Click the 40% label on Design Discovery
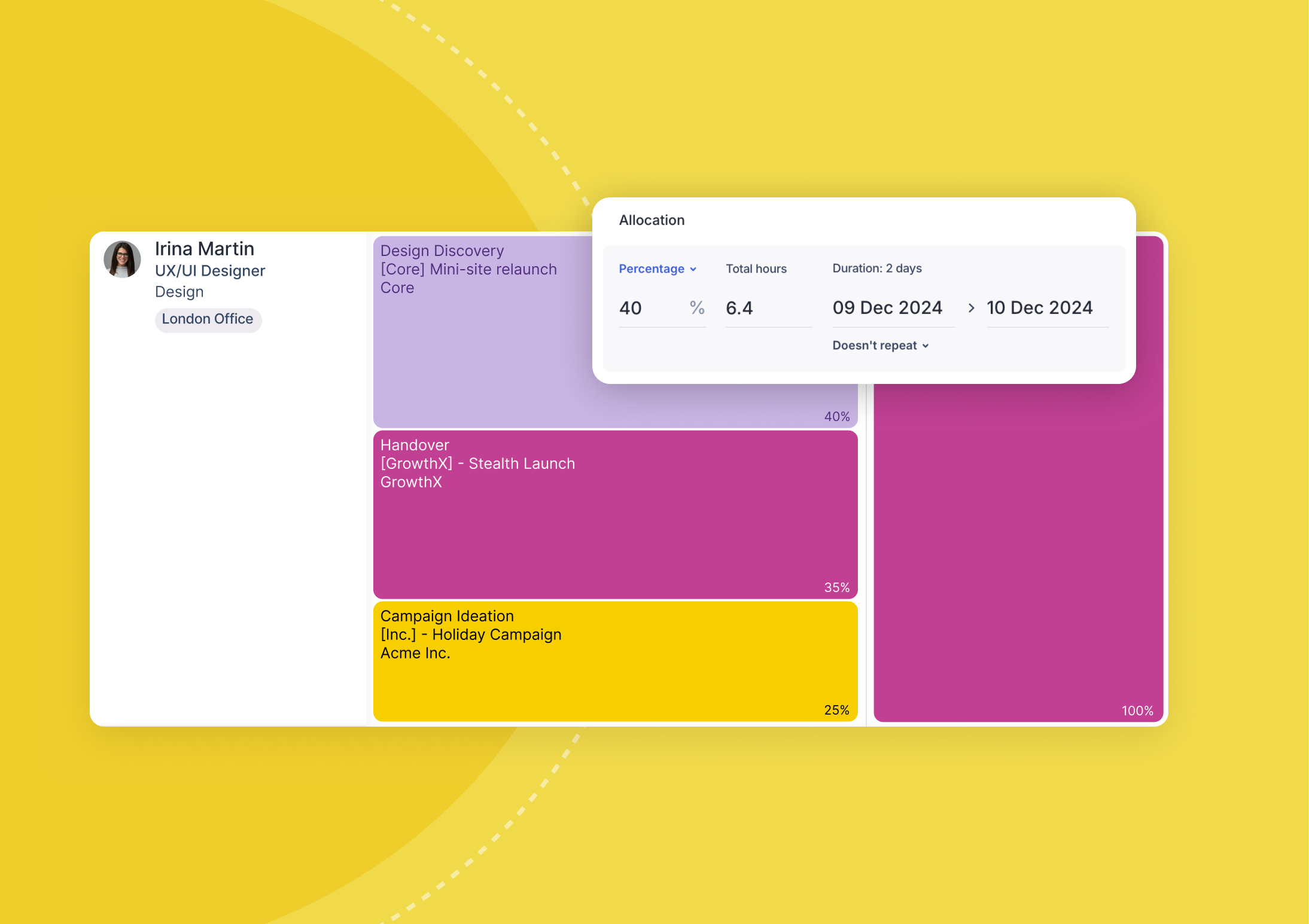1309x924 pixels. (x=836, y=416)
